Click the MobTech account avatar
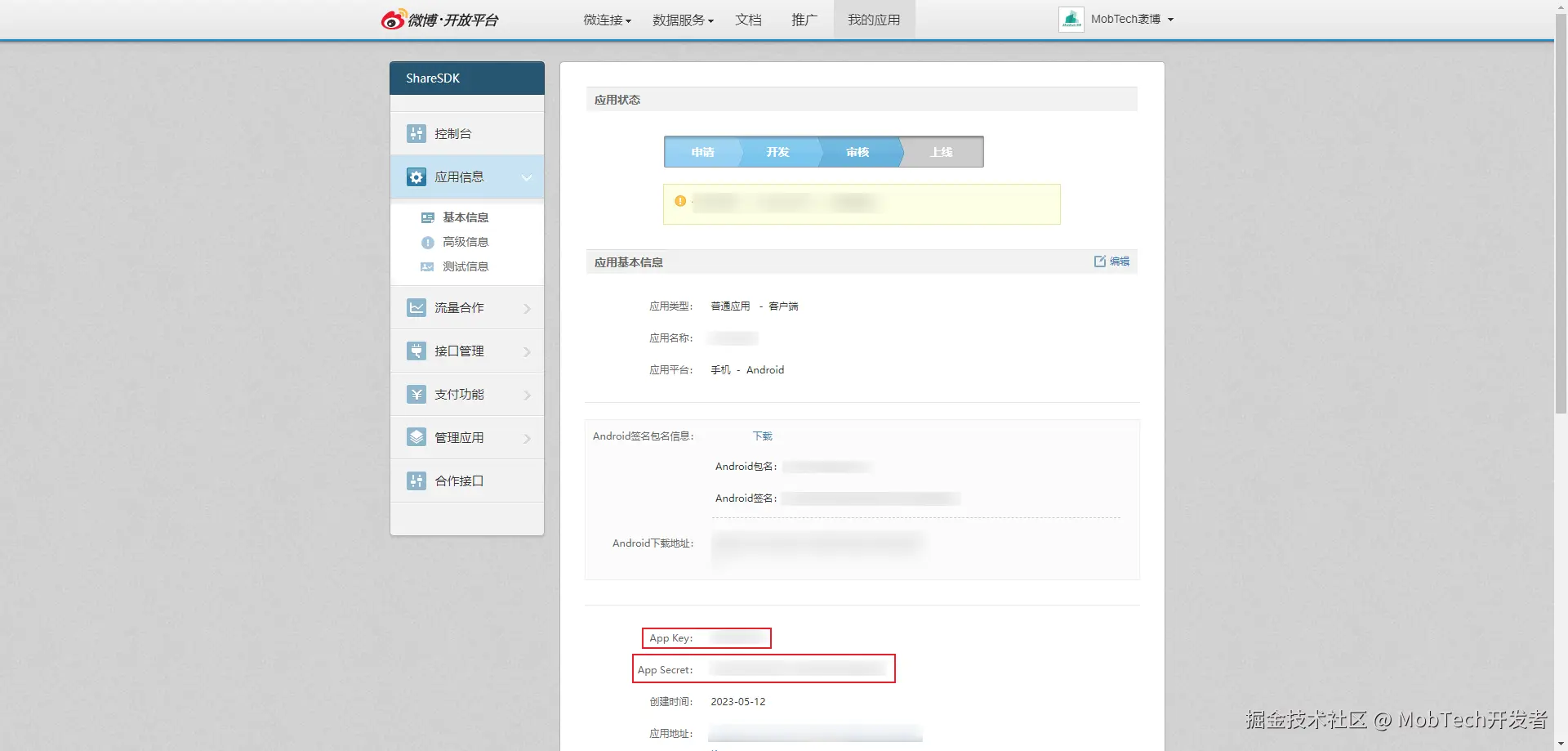 click(x=1071, y=19)
